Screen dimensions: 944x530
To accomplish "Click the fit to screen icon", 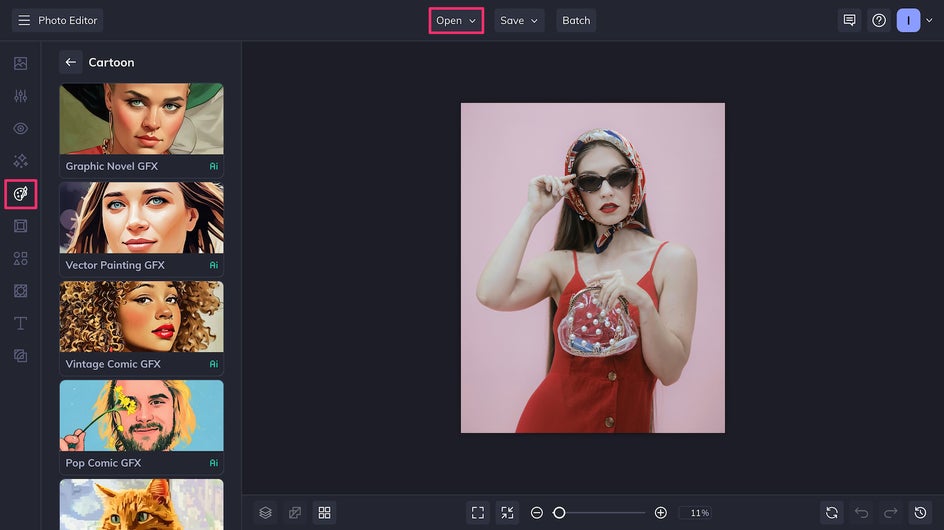I will click(478, 513).
